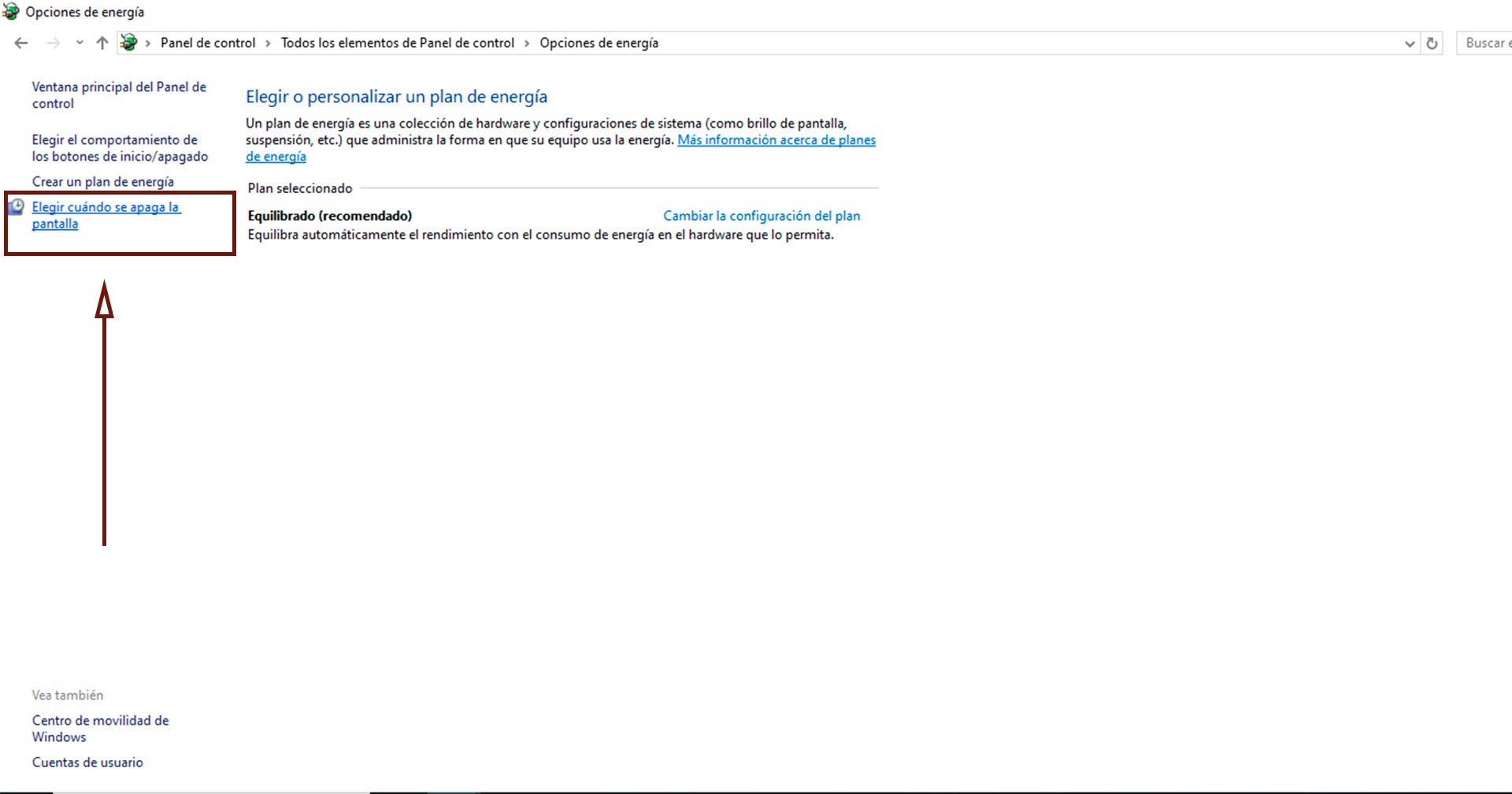Click clock icon beside Elegir cuándo se apaga
Image resolution: width=1512 pixels, height=794 pixels.
click(x=16, y=207)
